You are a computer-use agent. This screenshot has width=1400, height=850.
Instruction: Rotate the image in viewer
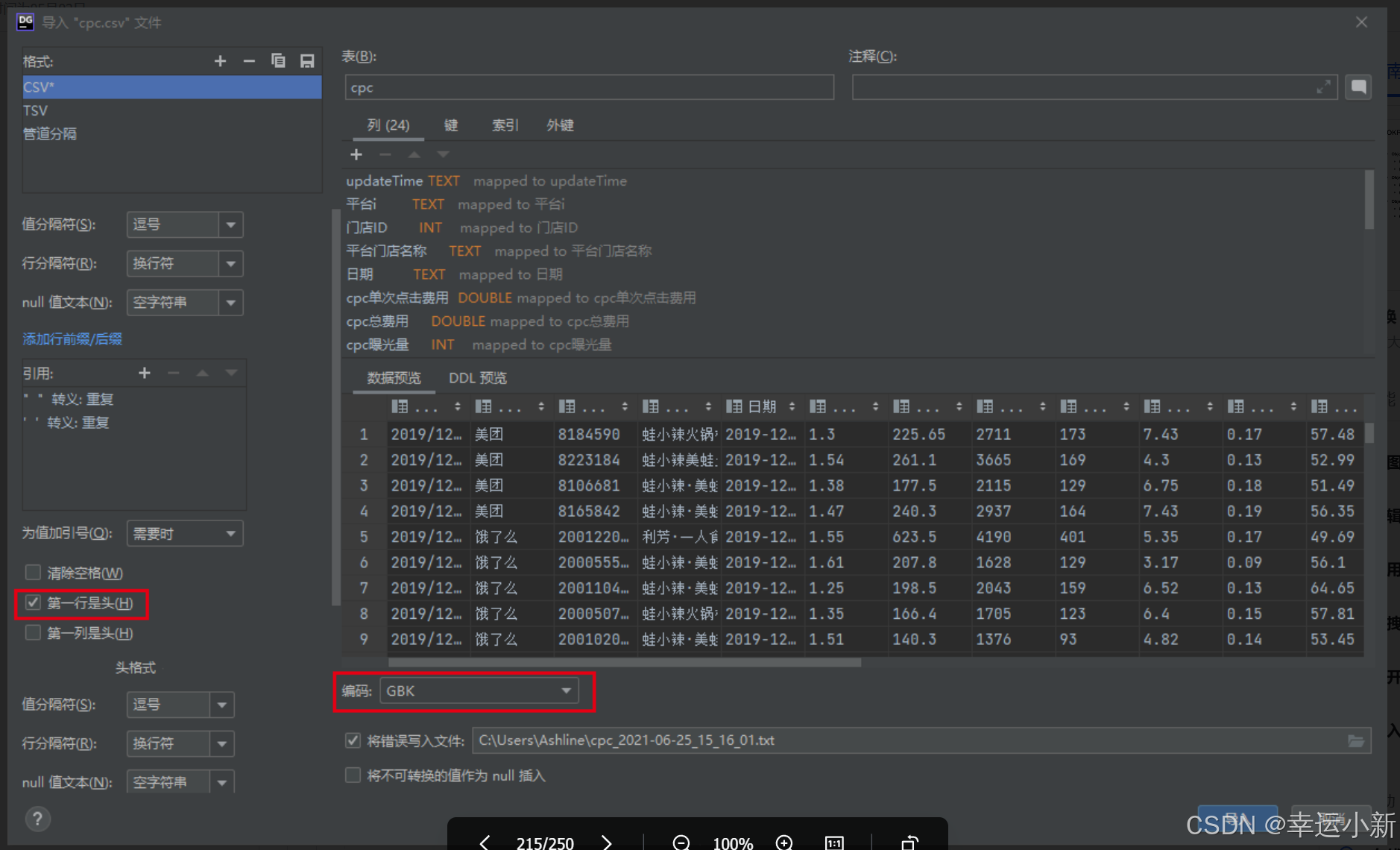[909, 843]
